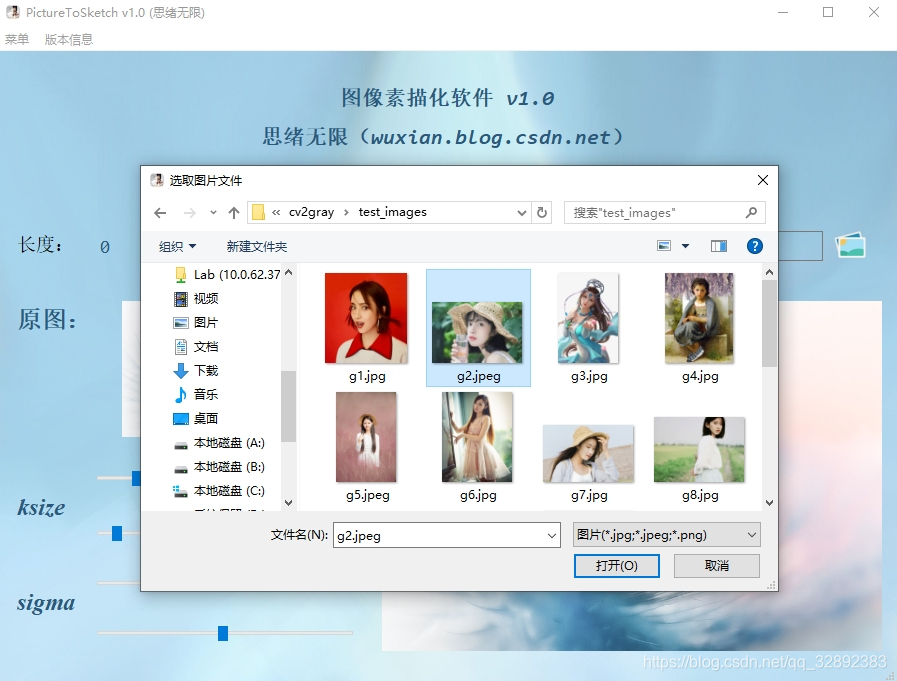Click the ksize slider handle
The width and height of the screenshot is (897, 681).
117,533
